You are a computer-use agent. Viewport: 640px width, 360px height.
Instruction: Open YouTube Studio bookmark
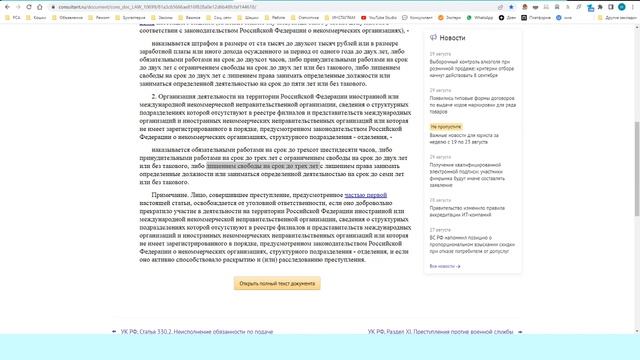[379, 18]
